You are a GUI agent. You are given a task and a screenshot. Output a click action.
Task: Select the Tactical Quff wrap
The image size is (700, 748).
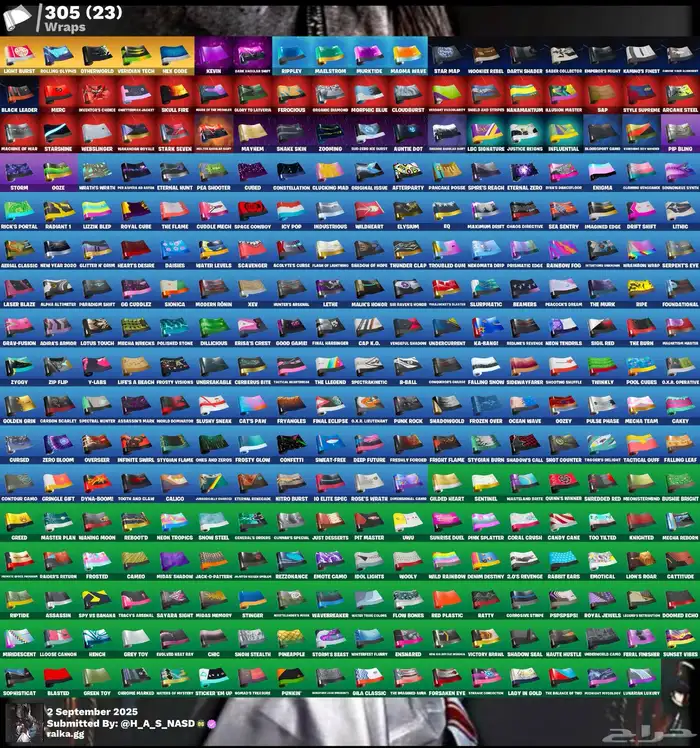[x=641, y=445]
